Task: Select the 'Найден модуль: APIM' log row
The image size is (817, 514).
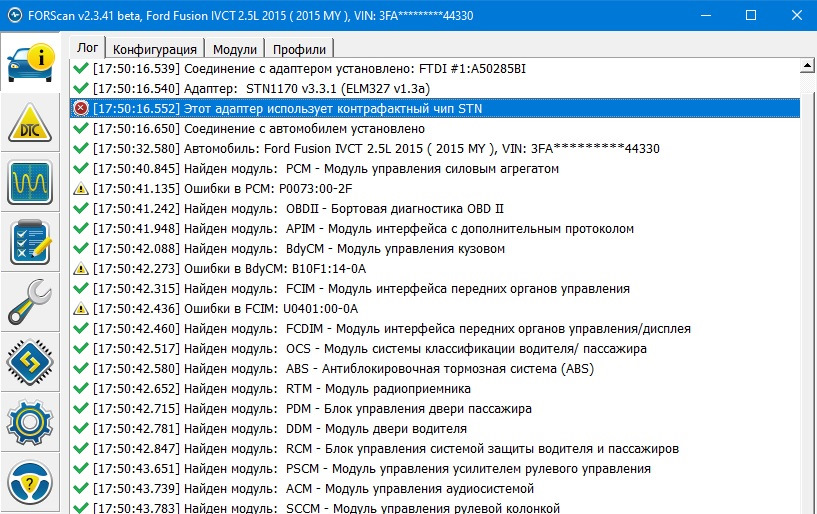Action: coord(435,228)
